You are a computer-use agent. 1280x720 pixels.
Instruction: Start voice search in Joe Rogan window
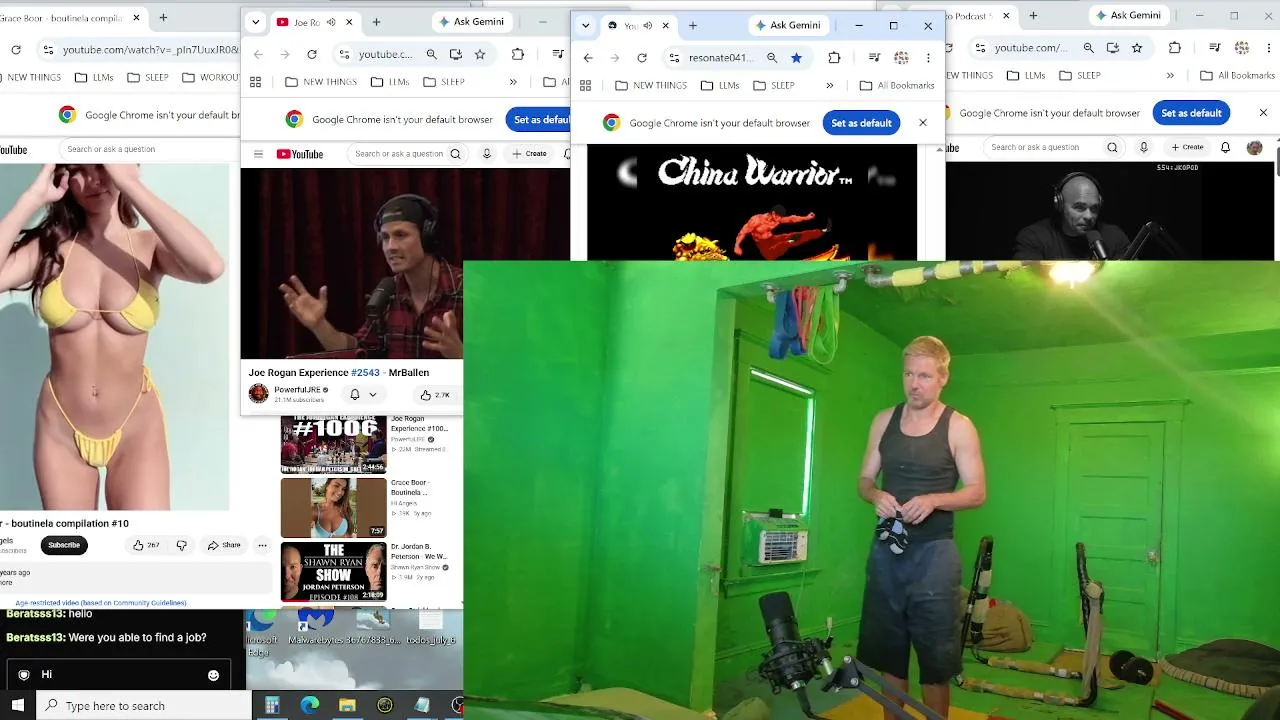tap(487, 154)
